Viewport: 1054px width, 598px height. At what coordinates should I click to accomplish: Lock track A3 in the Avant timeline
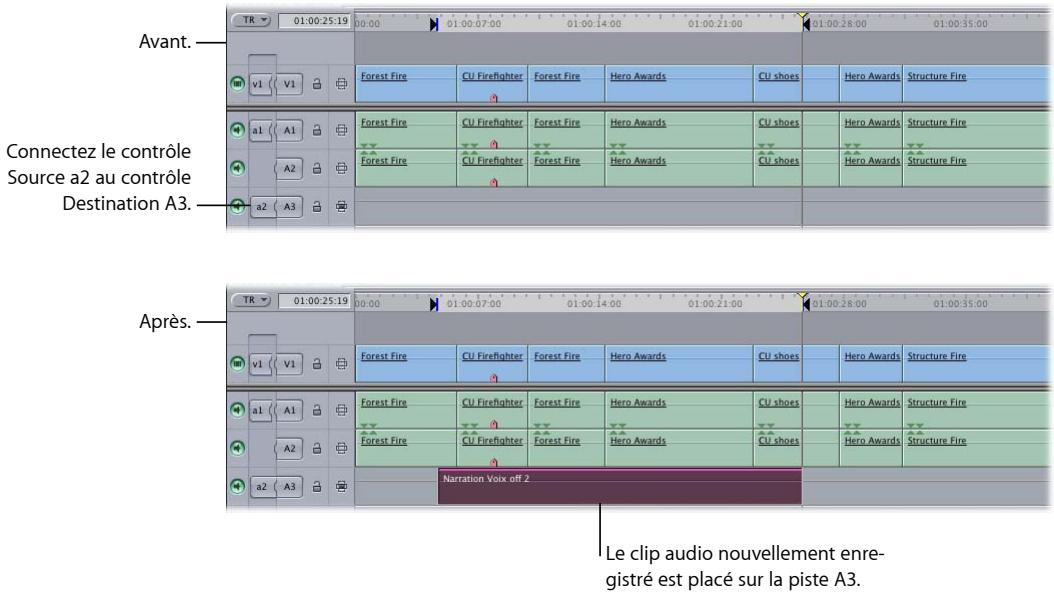[x=317, y=207]
